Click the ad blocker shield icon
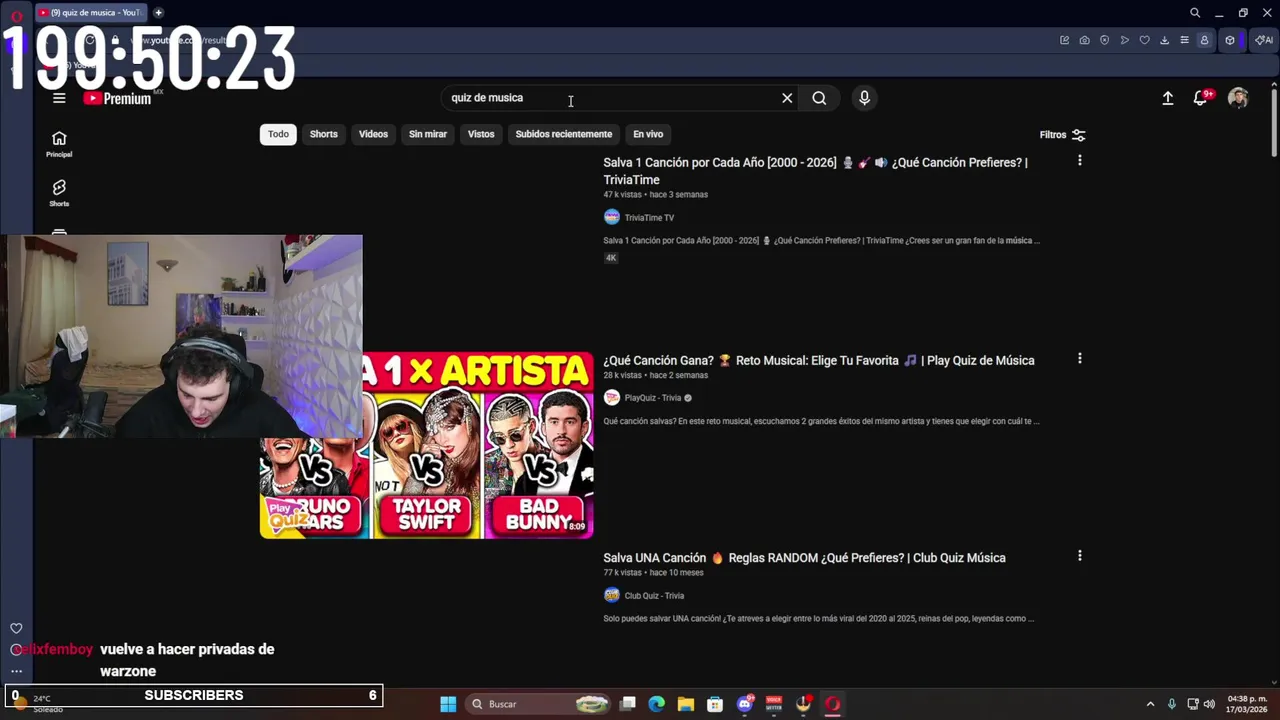1280x720 pixels. pyautogui.click(x=1104, y=40)
